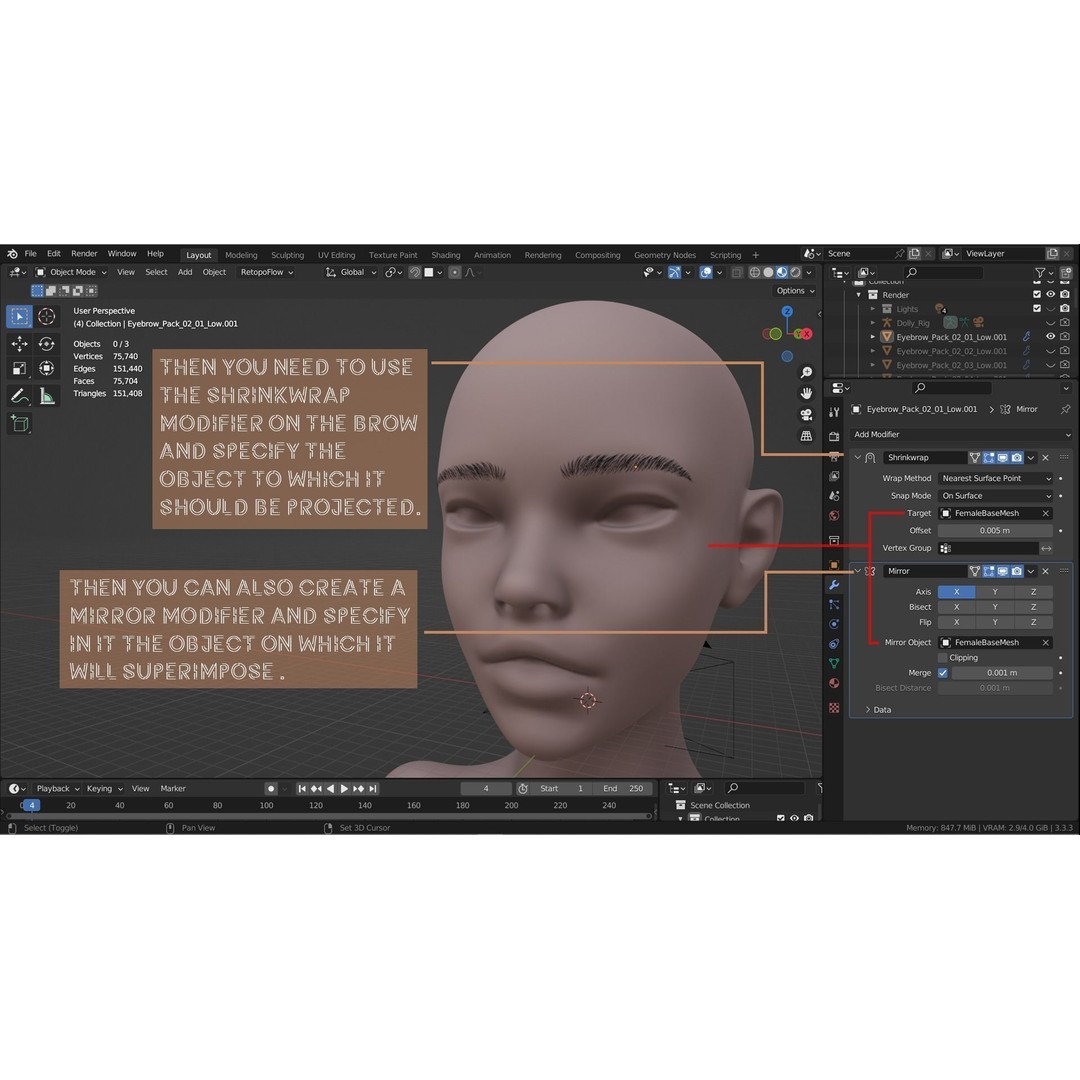
Task: Toggle Flip X button
Action: pyautogui.click(x=956, y=622)
